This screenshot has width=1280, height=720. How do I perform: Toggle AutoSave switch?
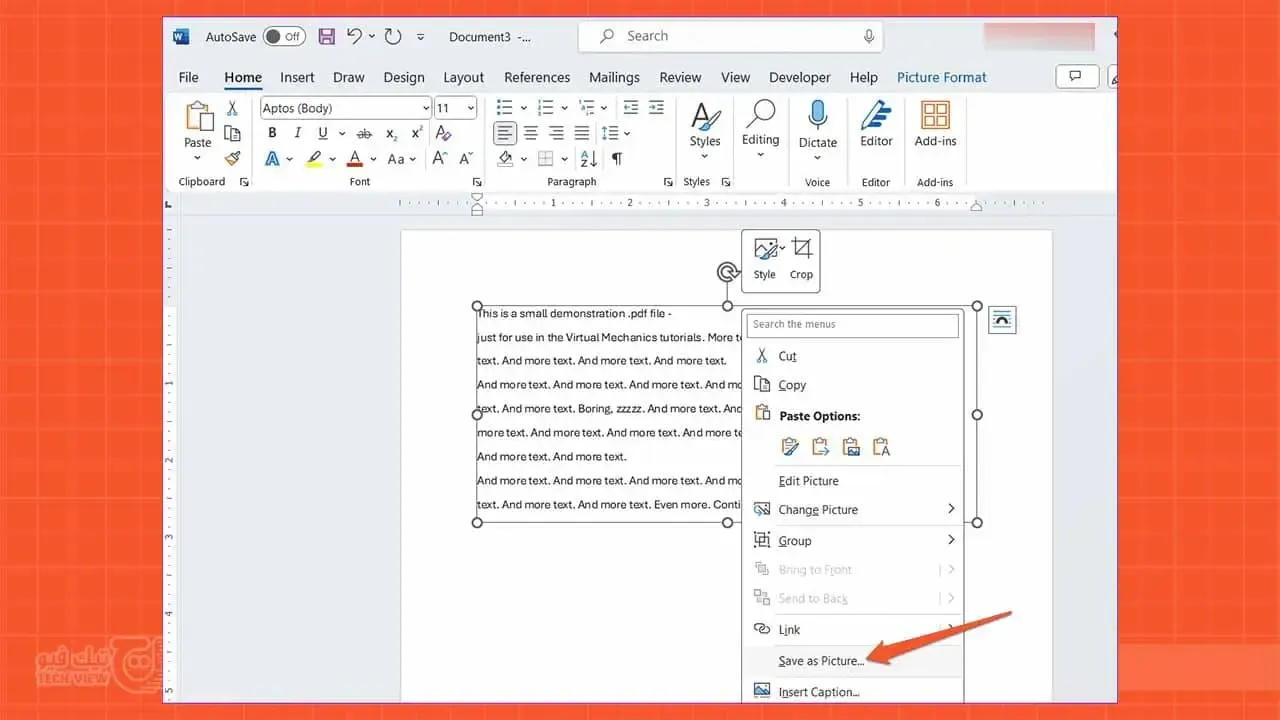point(284,36)
